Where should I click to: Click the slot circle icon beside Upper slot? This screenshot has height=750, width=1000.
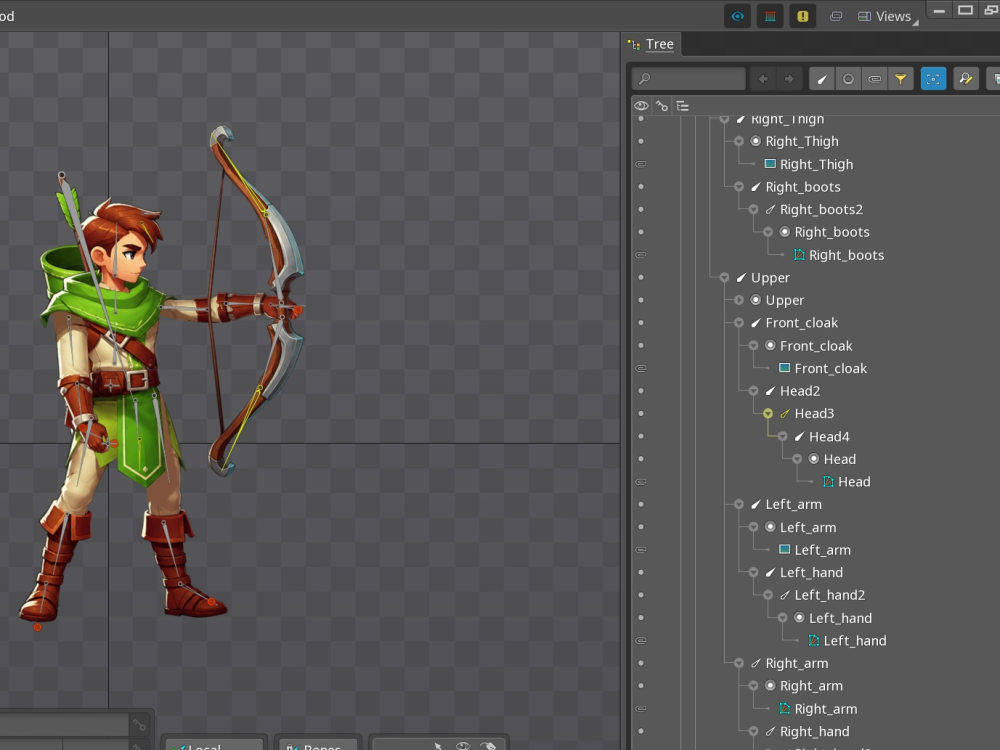[756, 300]
